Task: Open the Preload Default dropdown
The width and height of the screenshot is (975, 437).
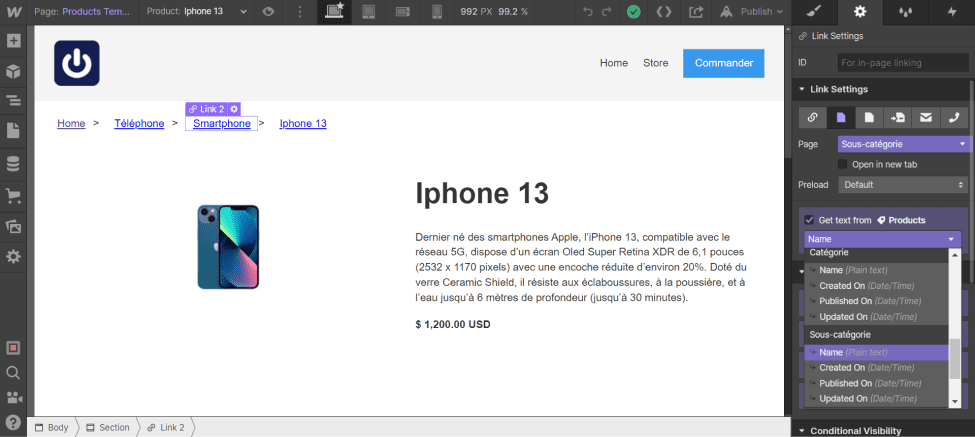Action: pos(903,185)
